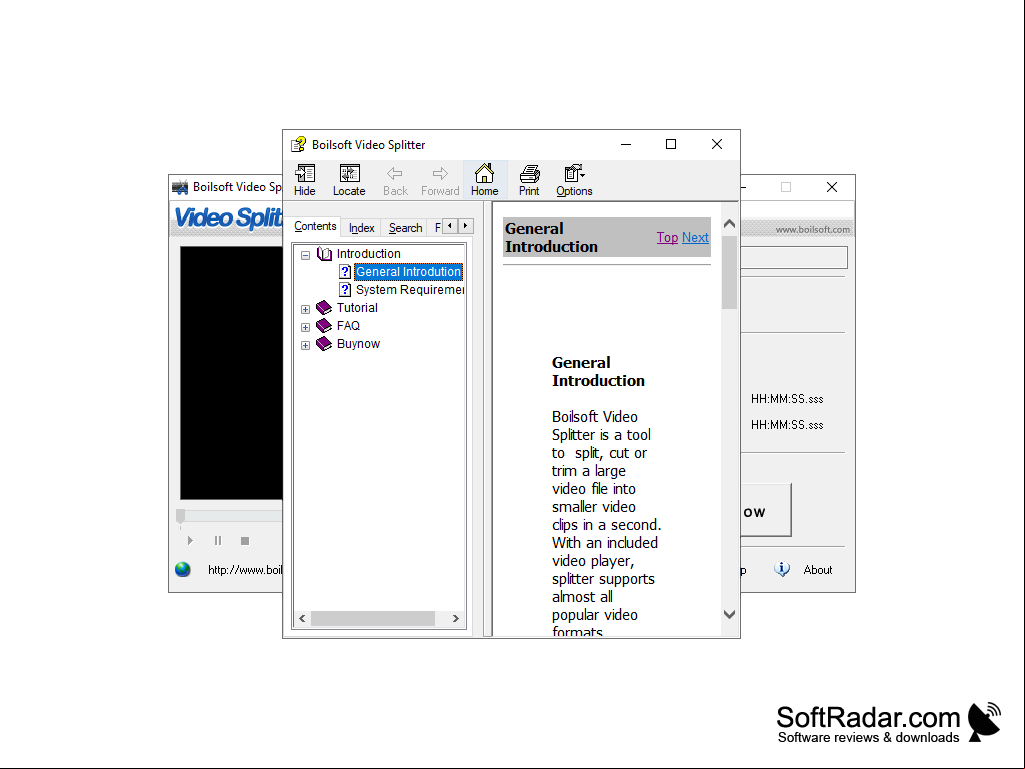The image size is (1025, 769).
Task: Select the Introduction open book icon
Action: click(324, 254)
